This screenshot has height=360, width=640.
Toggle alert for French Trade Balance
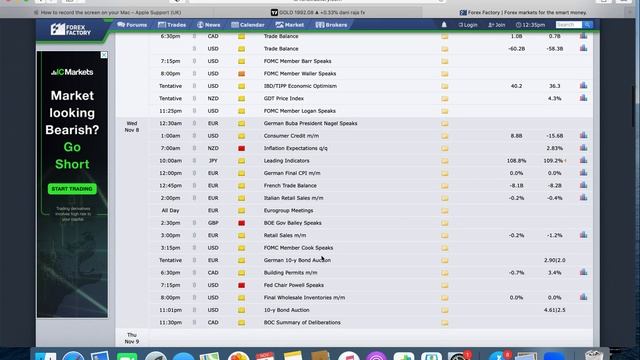pos(194,186)
